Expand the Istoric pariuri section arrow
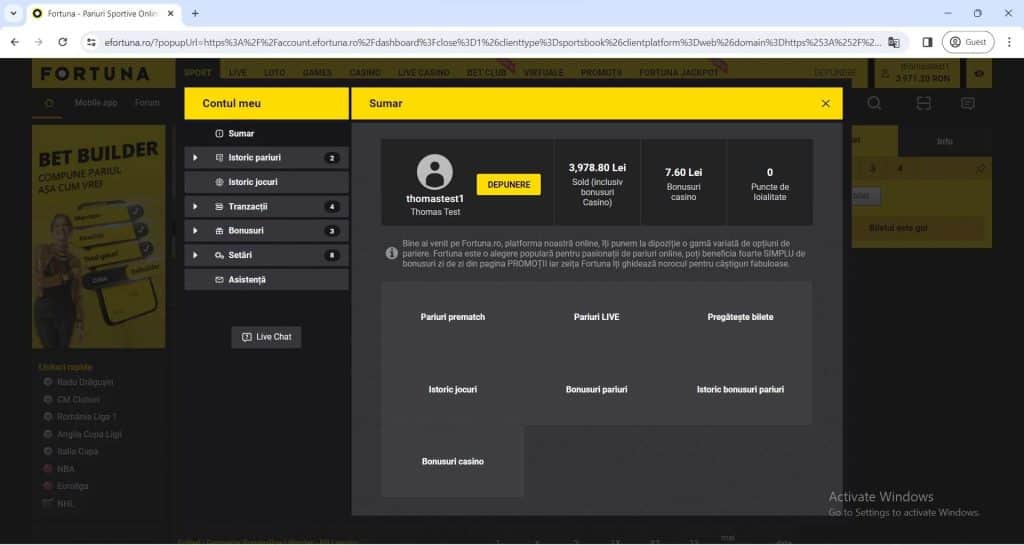This screenshot has width=1024, height=545. pyautogui.click(x=195, y=157)
